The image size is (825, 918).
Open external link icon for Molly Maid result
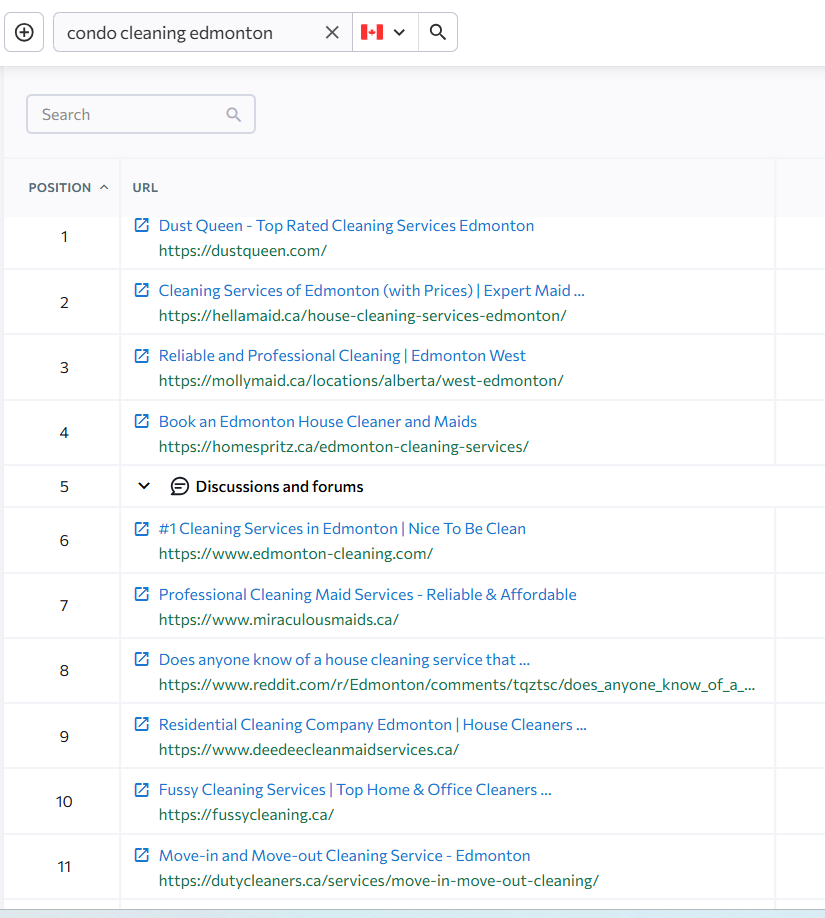coord(142,355)
